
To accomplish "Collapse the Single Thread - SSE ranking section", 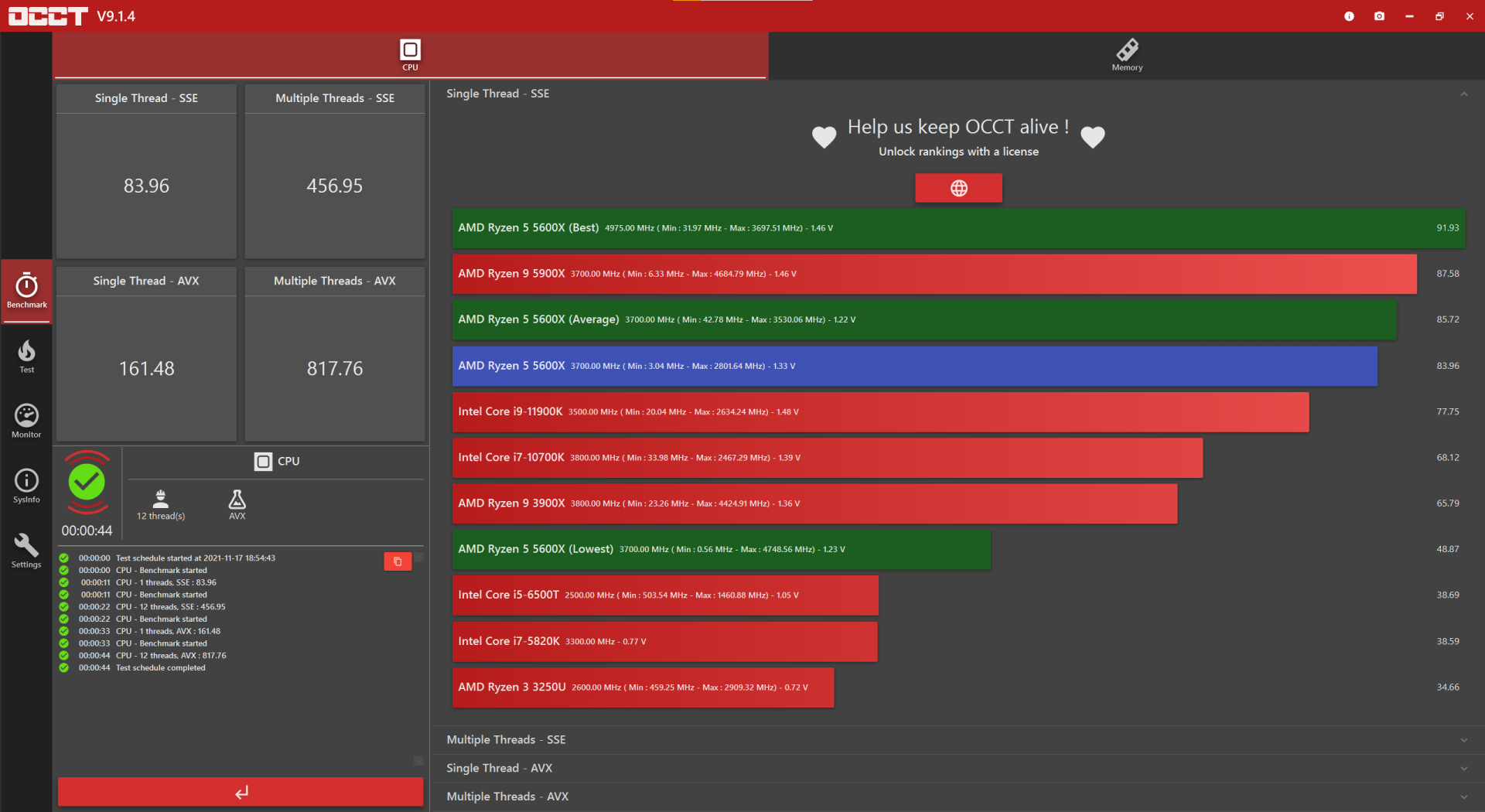I will (1463, 94).
